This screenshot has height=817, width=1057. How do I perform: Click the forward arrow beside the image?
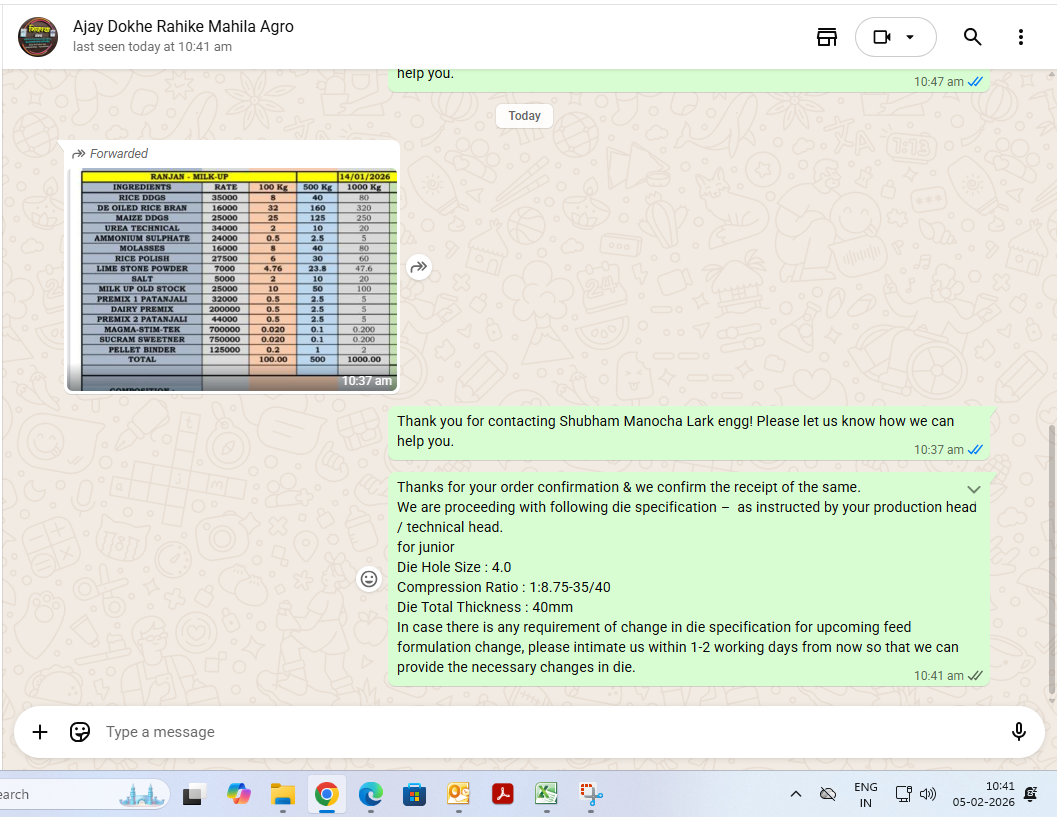[419, 267]
